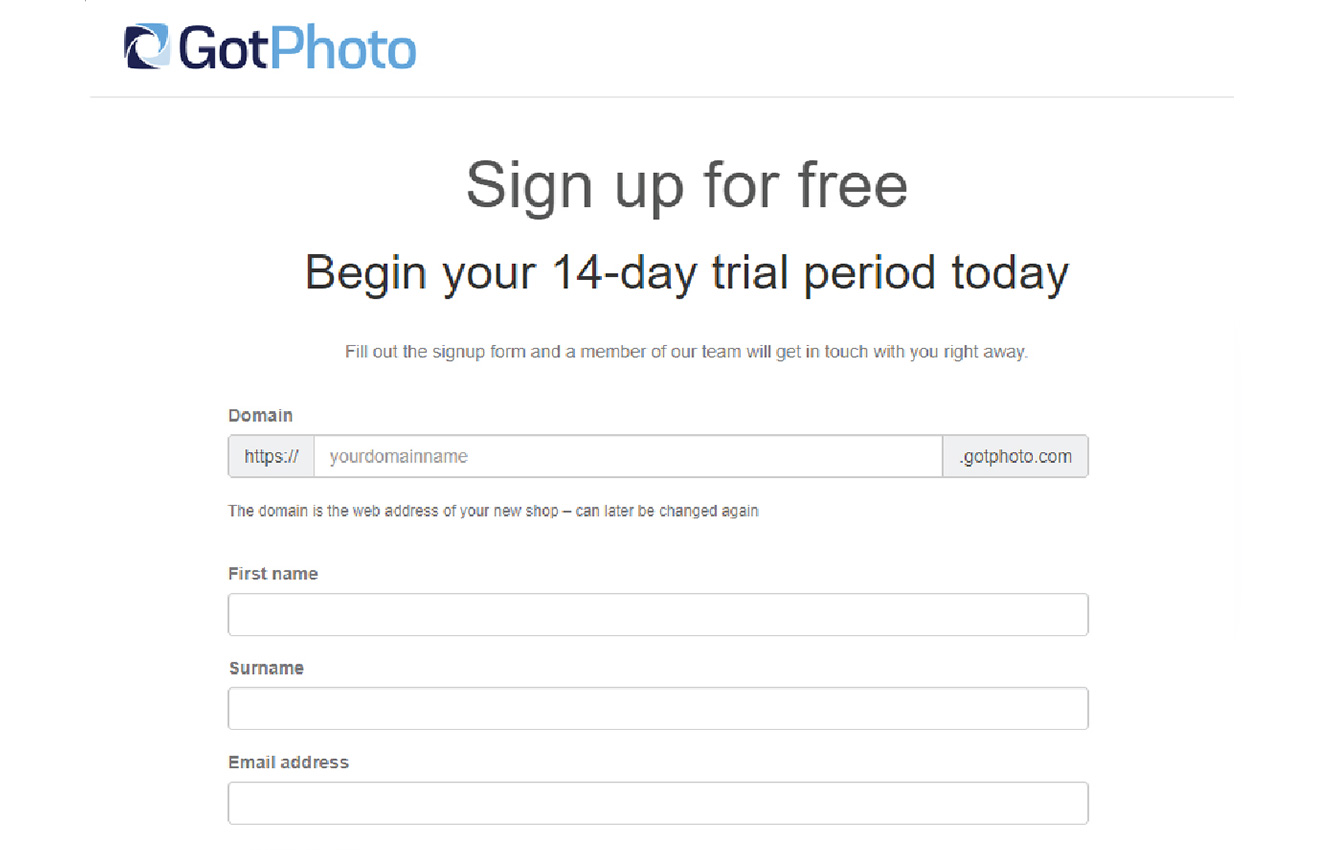Click the GotPhoto wordmark text in header

297,48
